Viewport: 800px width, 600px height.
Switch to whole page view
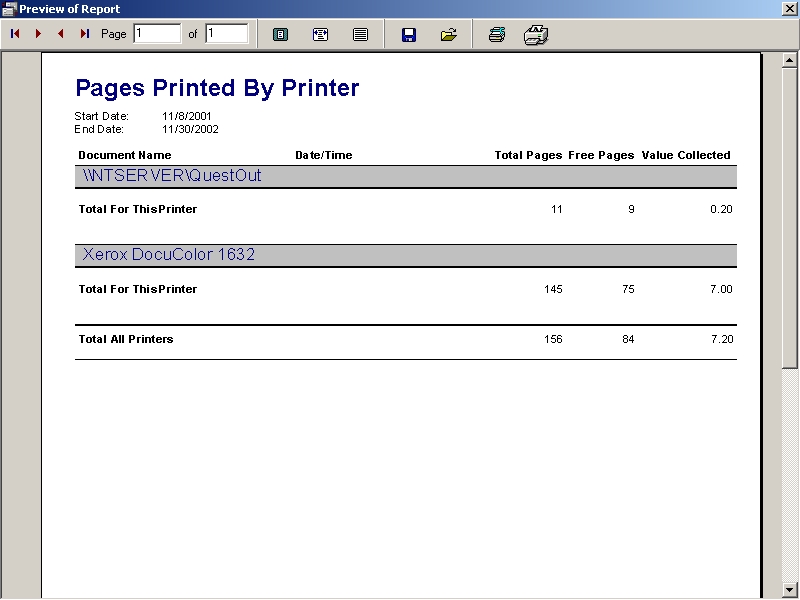[x=280, y=35]
